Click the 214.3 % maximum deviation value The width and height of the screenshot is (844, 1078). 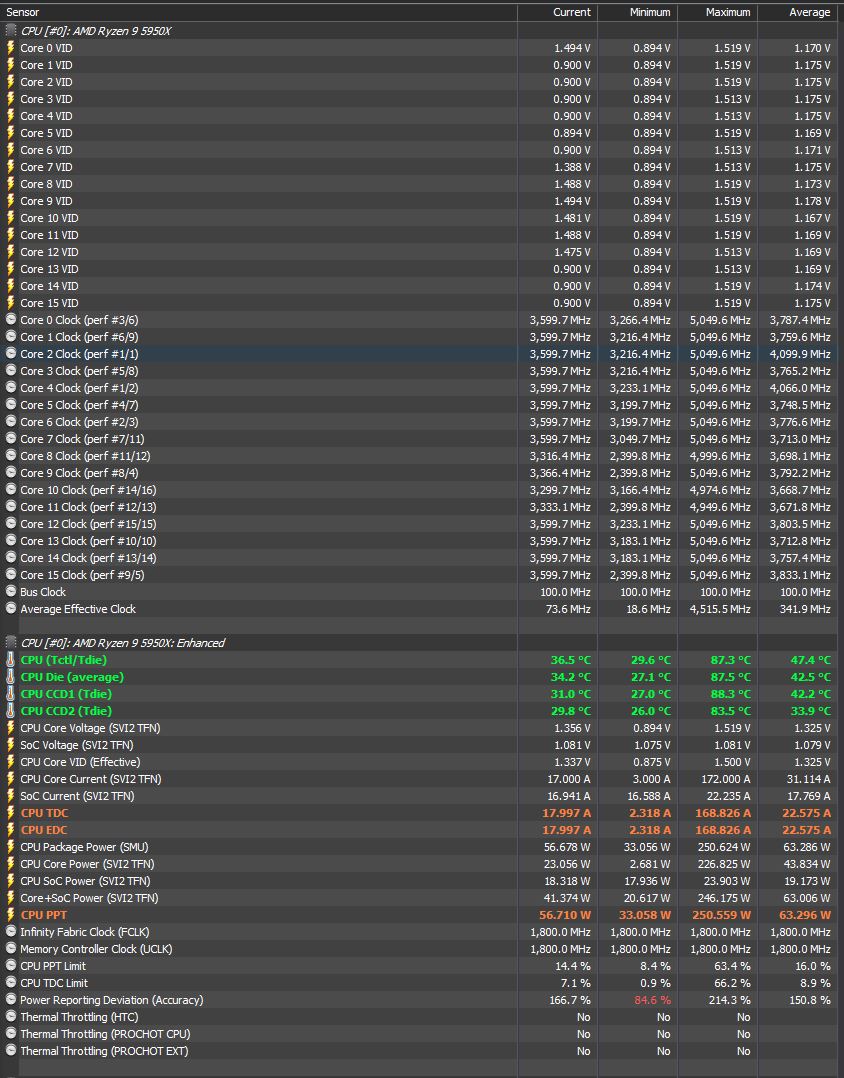730,1000
